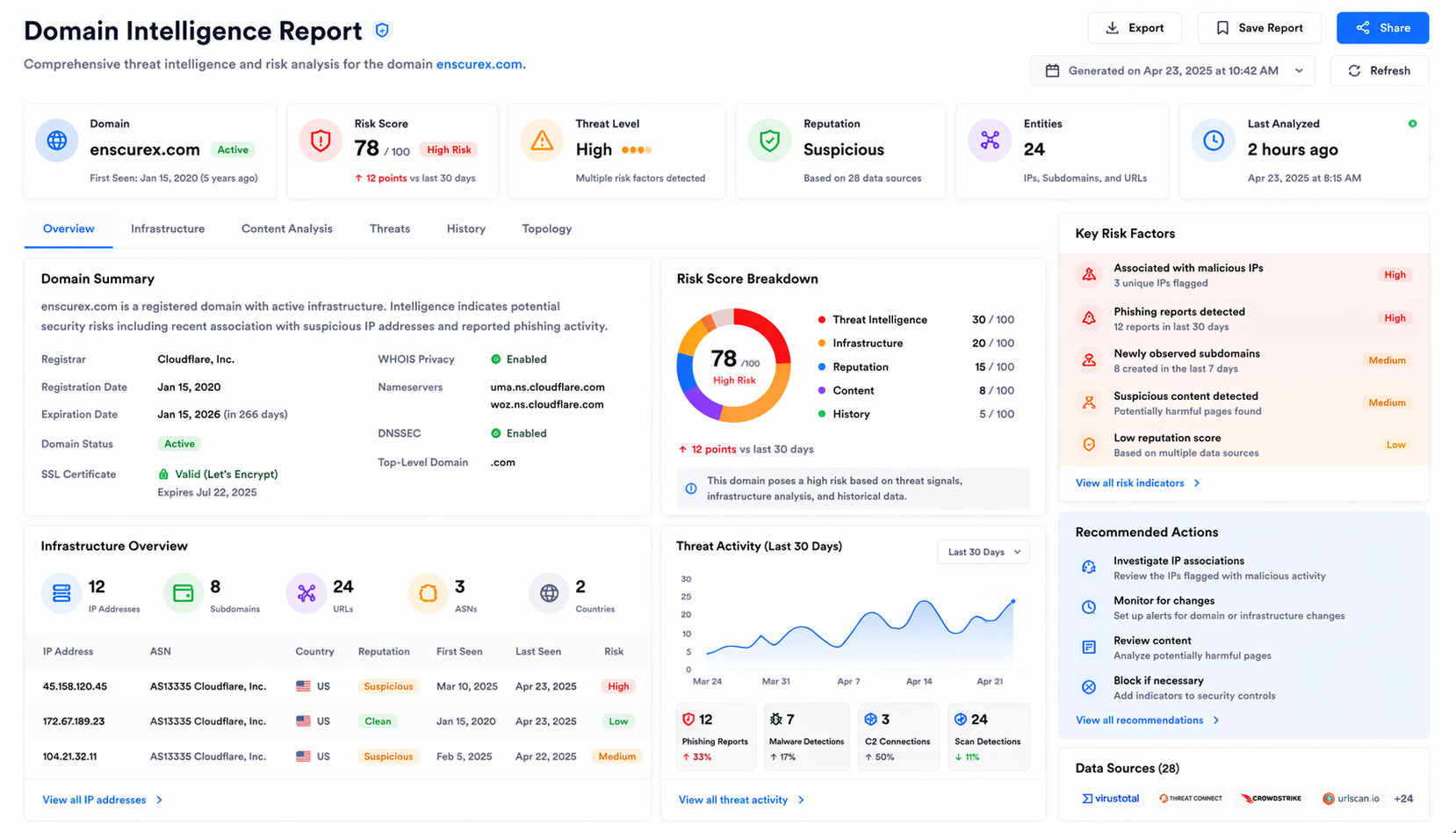
Task: Click the calendar icon next to the generation date
Action: (1053, 70)
